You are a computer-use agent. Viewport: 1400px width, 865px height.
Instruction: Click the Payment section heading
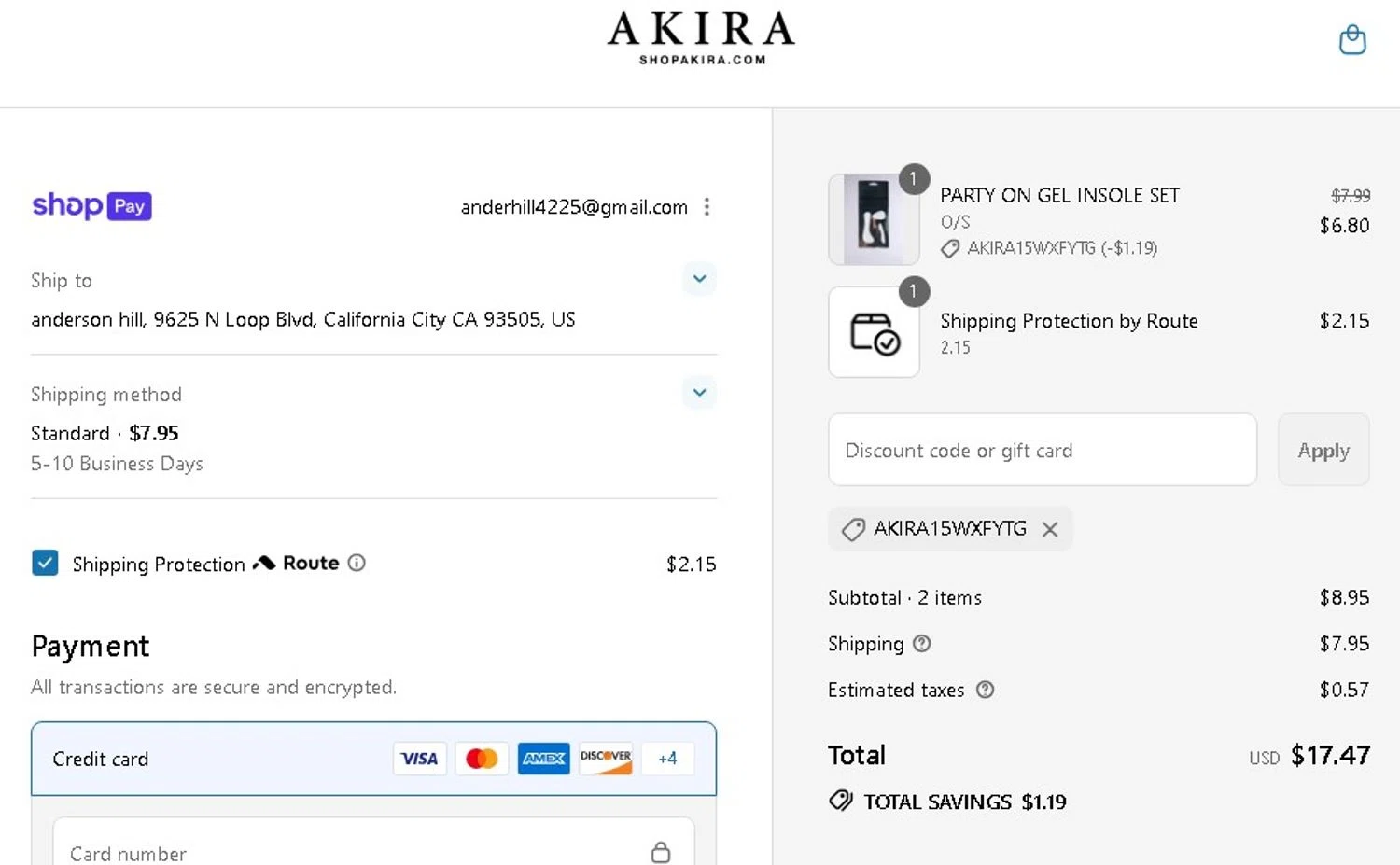91,646
